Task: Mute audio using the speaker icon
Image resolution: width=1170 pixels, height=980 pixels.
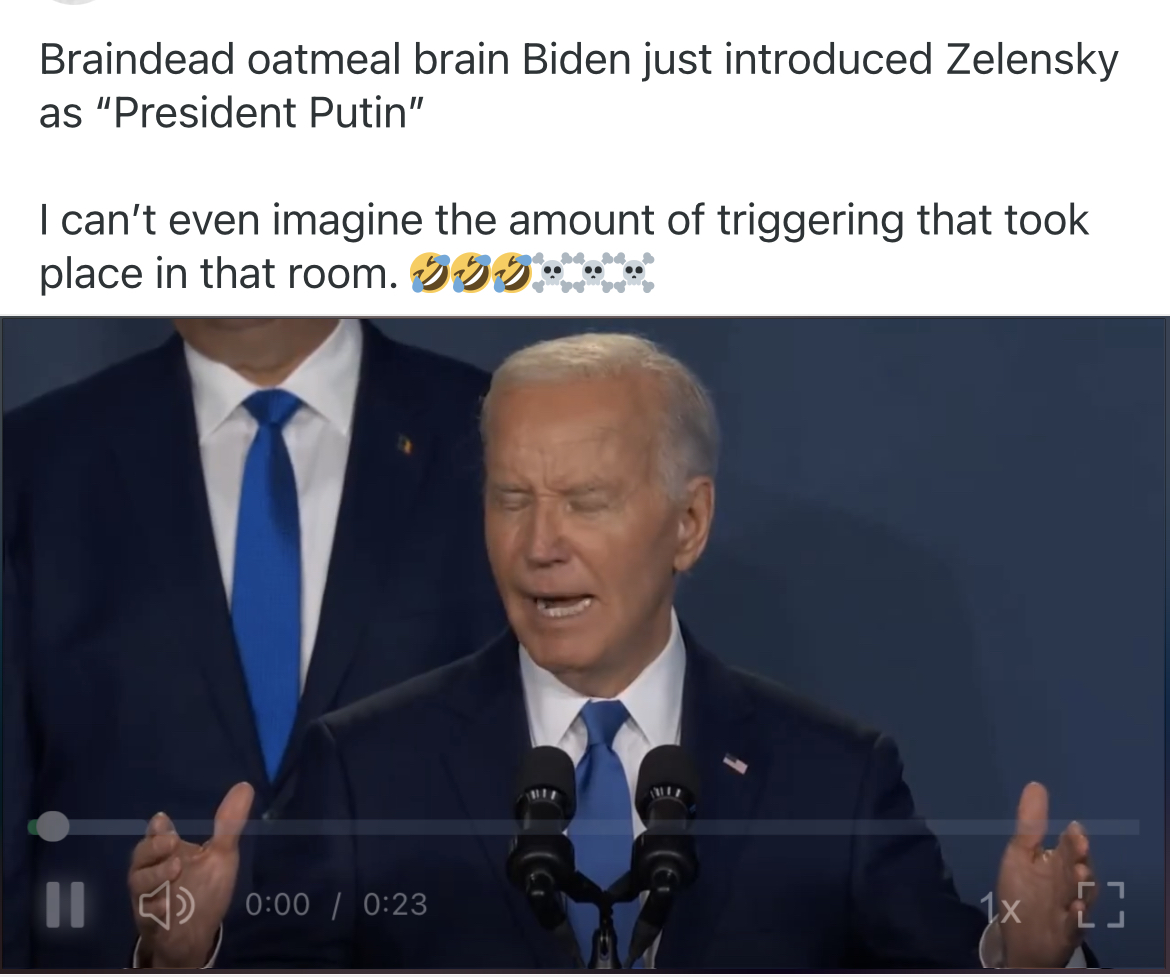Action: (x=167, y=905)
